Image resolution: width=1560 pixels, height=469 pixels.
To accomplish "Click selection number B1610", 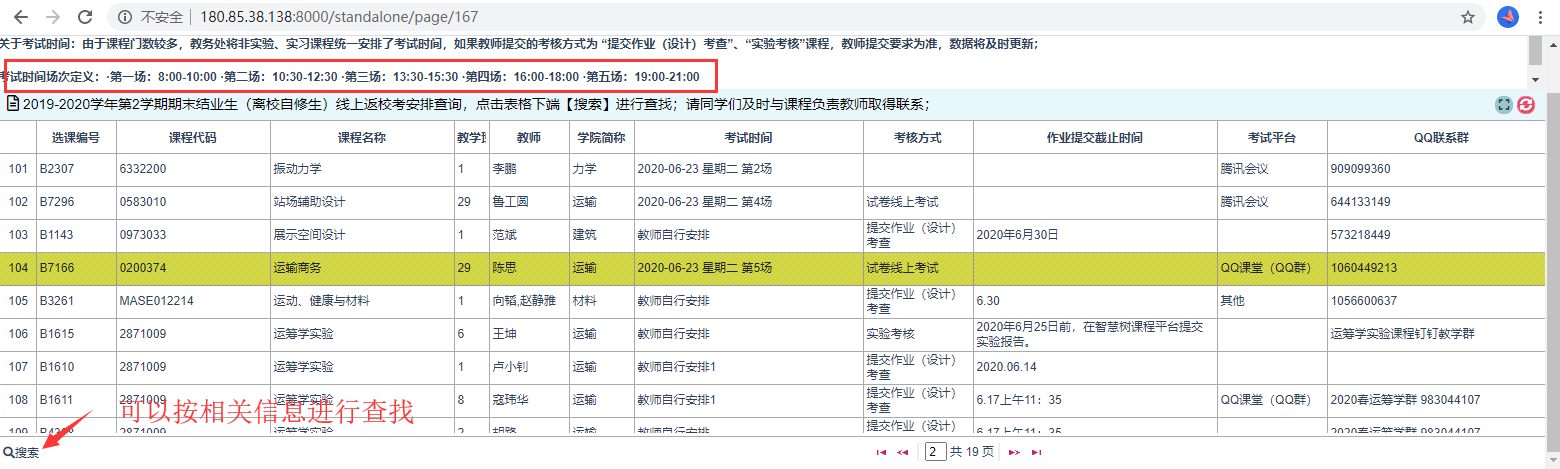I will (x=57, y=367).
